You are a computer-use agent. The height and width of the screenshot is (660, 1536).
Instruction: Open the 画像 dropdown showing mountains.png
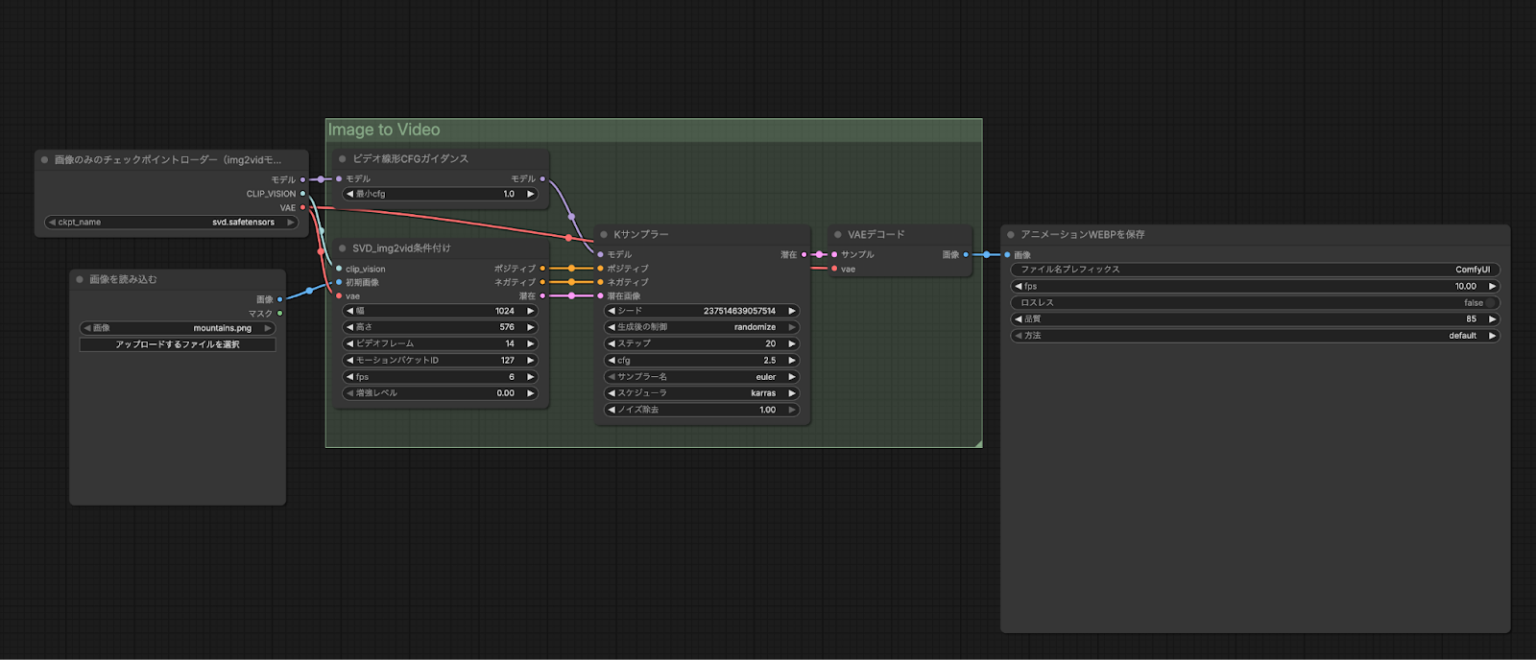(177, 327)
